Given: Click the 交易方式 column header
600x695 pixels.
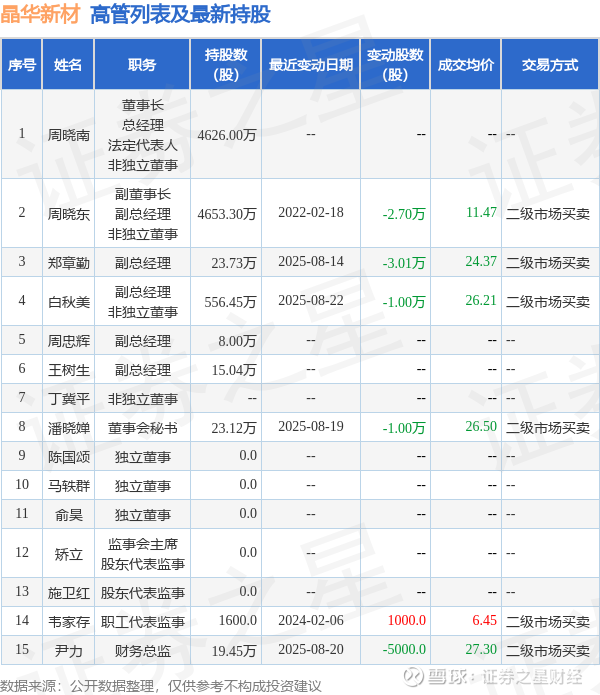Looking at the screenshot, I should click(550, 65).
